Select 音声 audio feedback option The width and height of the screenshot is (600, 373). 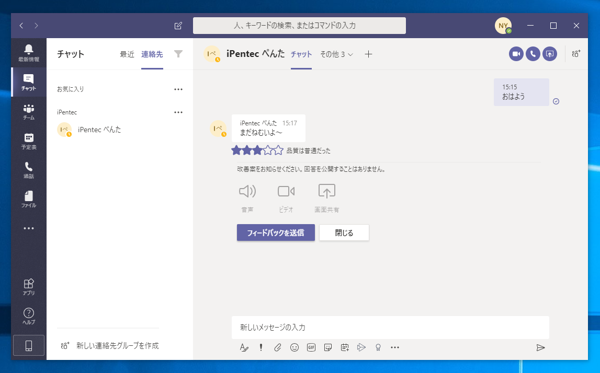pos(248,198)
